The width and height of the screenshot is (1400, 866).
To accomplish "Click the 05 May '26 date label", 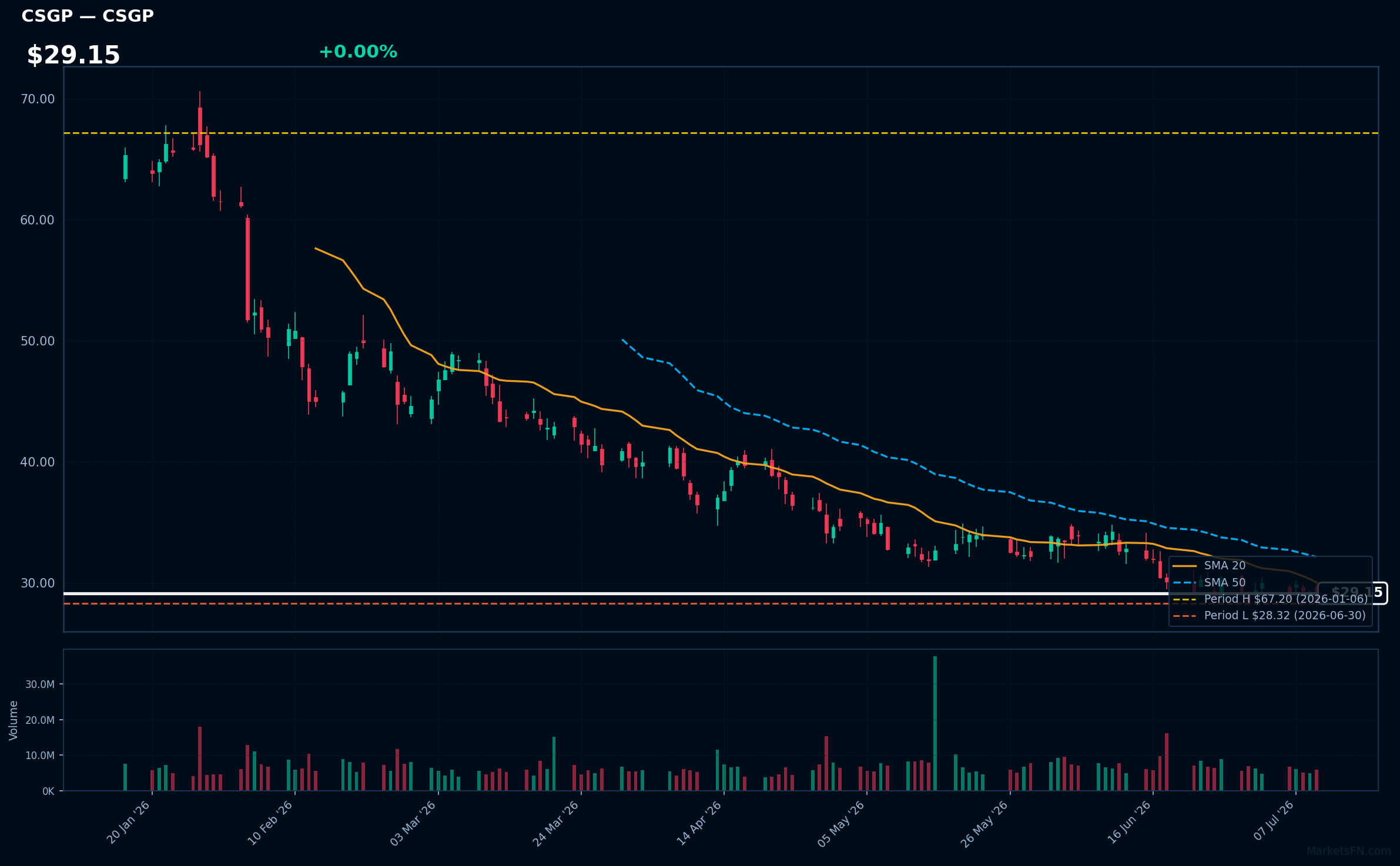I will click(x=841, y=824).
